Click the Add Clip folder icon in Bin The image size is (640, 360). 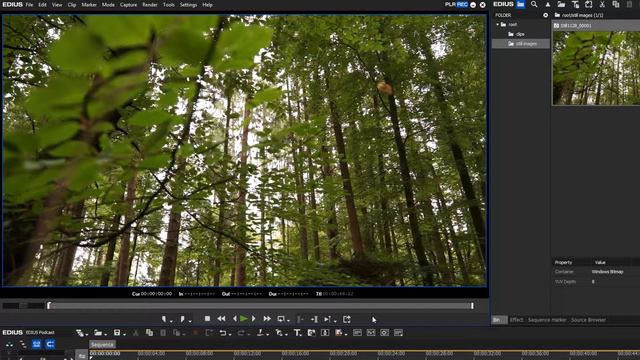click(562, 4)
